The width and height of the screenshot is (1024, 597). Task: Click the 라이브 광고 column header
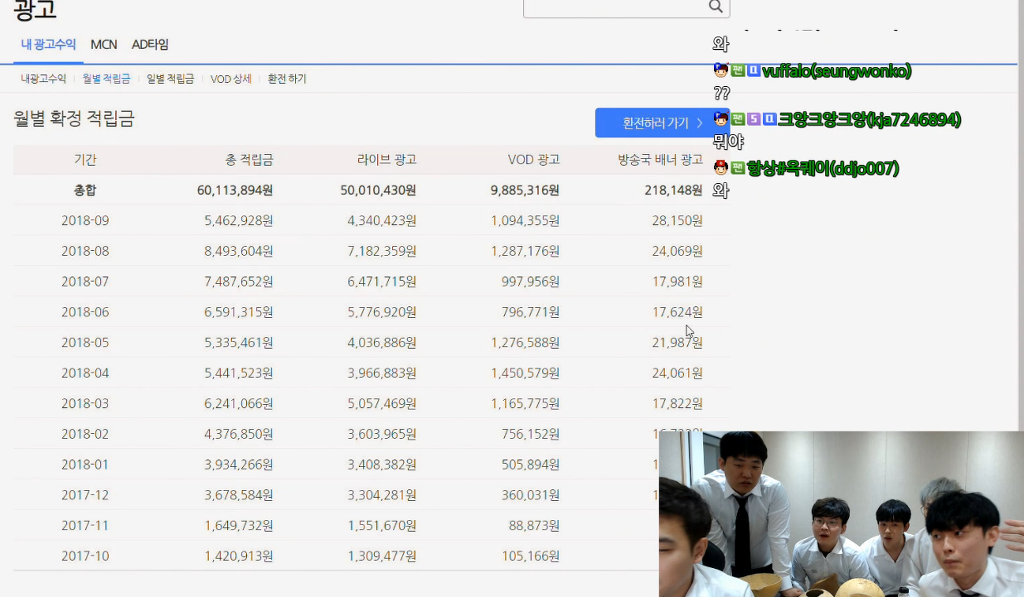click(387, 159)
